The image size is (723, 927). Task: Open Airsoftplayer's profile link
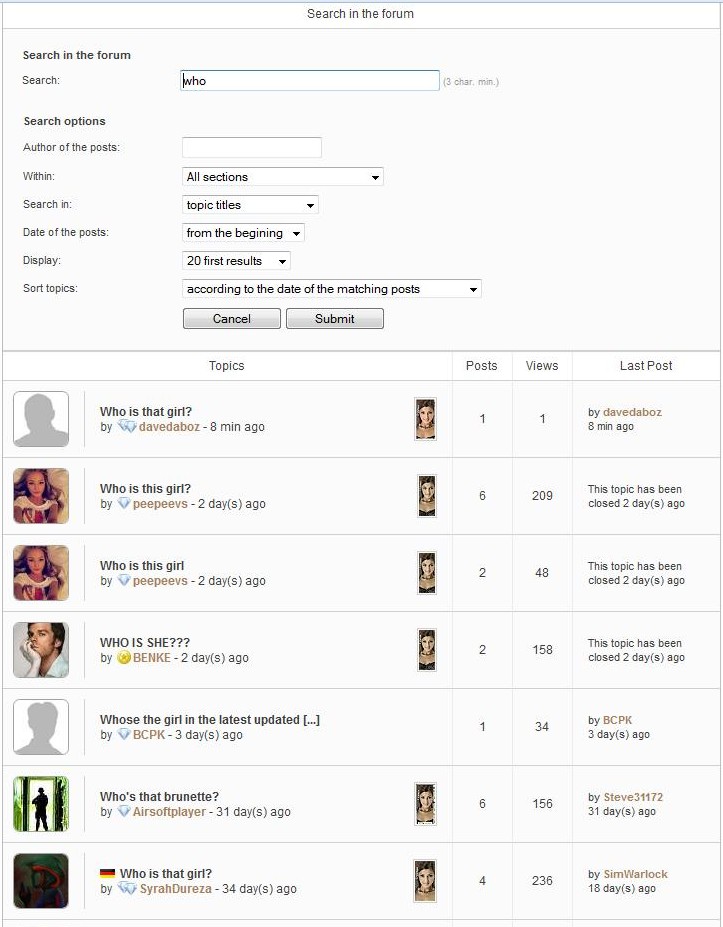pos(169,811)
